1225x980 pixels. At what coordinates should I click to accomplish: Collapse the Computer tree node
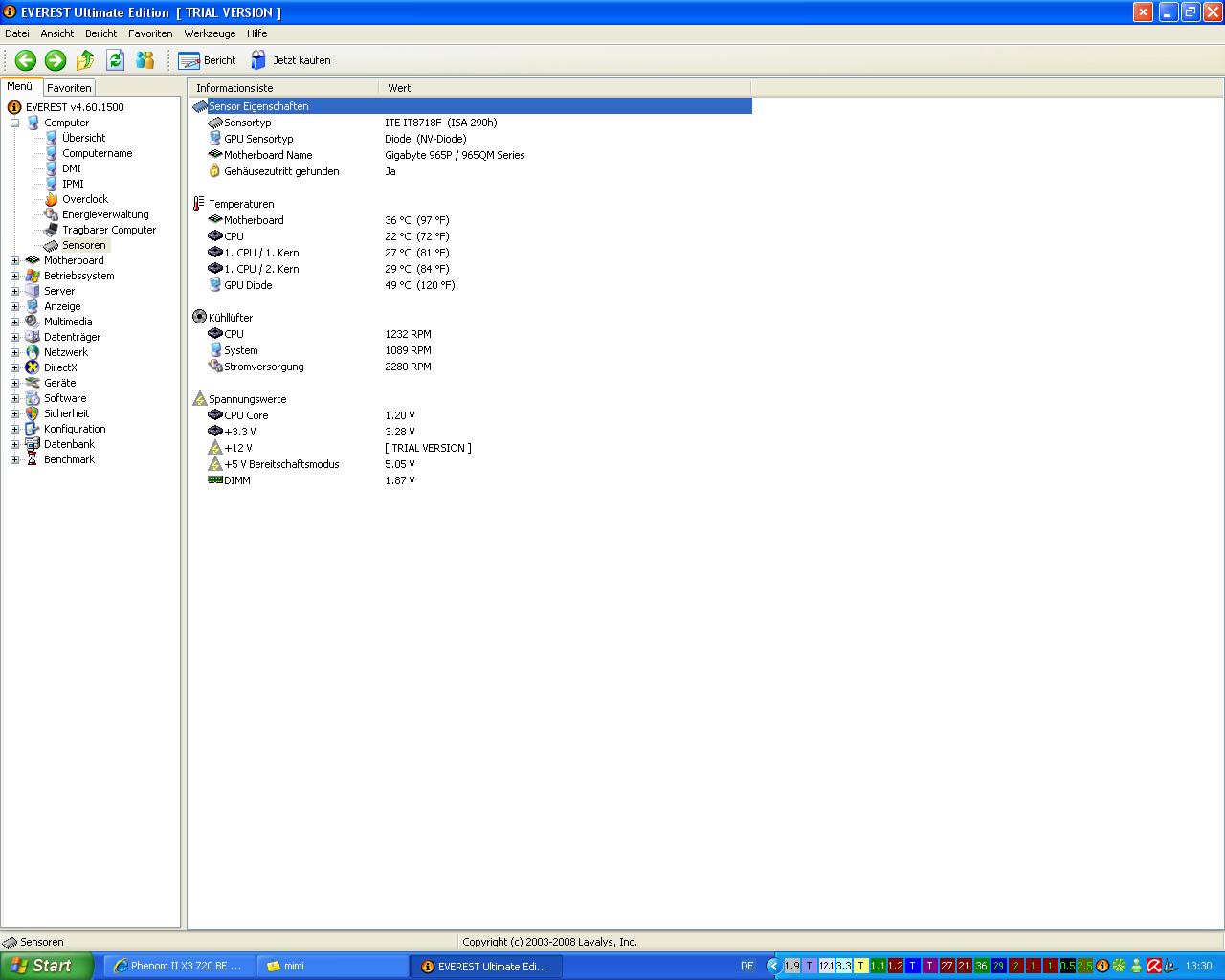(x=14, y=122)
